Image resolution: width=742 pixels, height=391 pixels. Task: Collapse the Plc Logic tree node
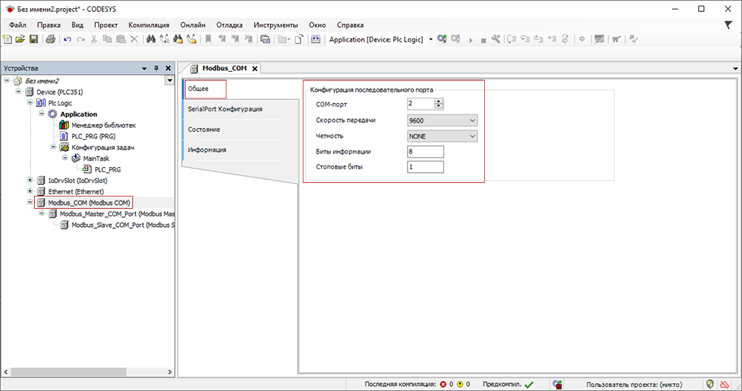click(30, 102)
